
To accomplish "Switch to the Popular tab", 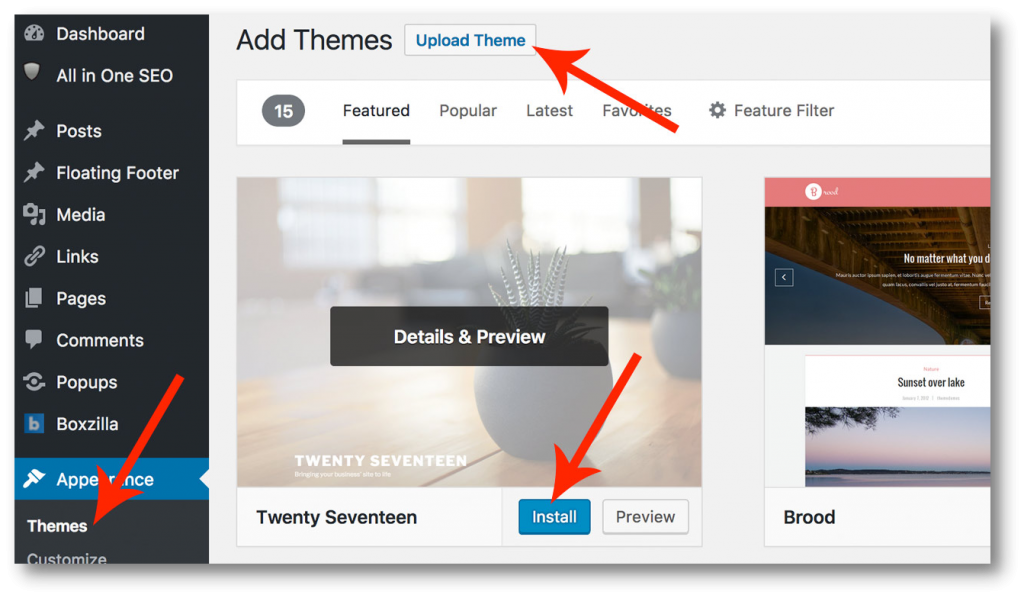I will click(x=468, y=111).
